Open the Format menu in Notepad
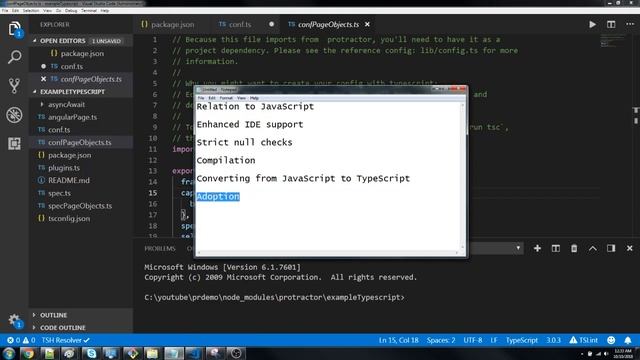Image resolution: width=640 pixels, height=360 pixels. tap(226, 98)
